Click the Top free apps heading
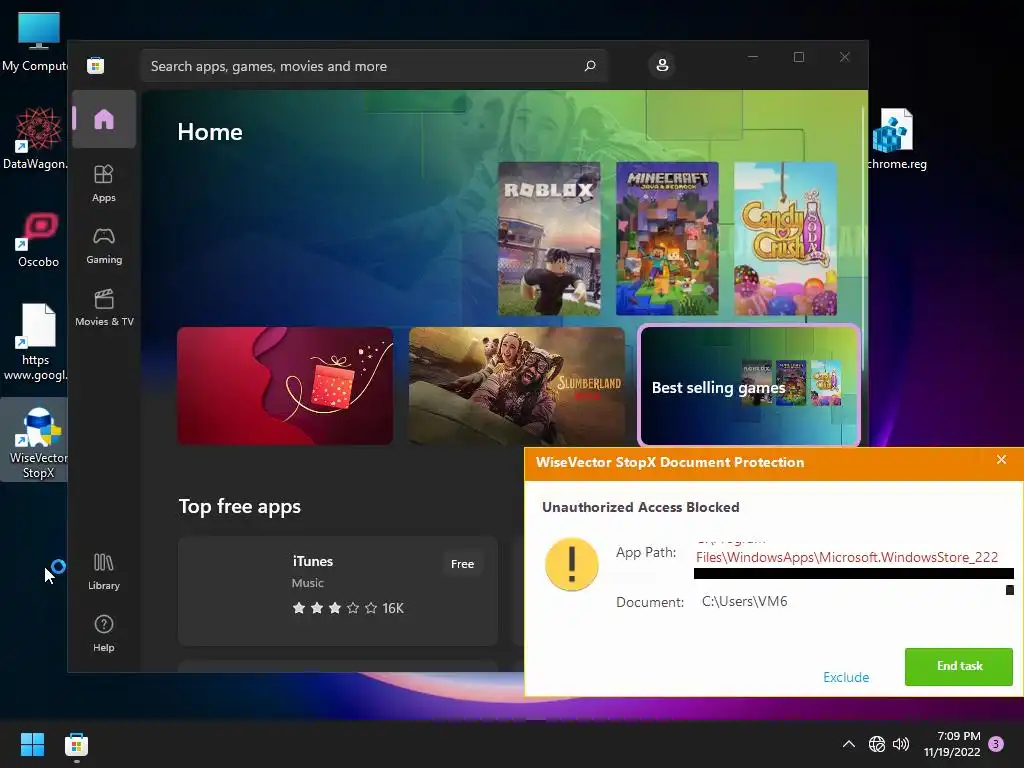The image size is (1024, 768). click(240, 507)
